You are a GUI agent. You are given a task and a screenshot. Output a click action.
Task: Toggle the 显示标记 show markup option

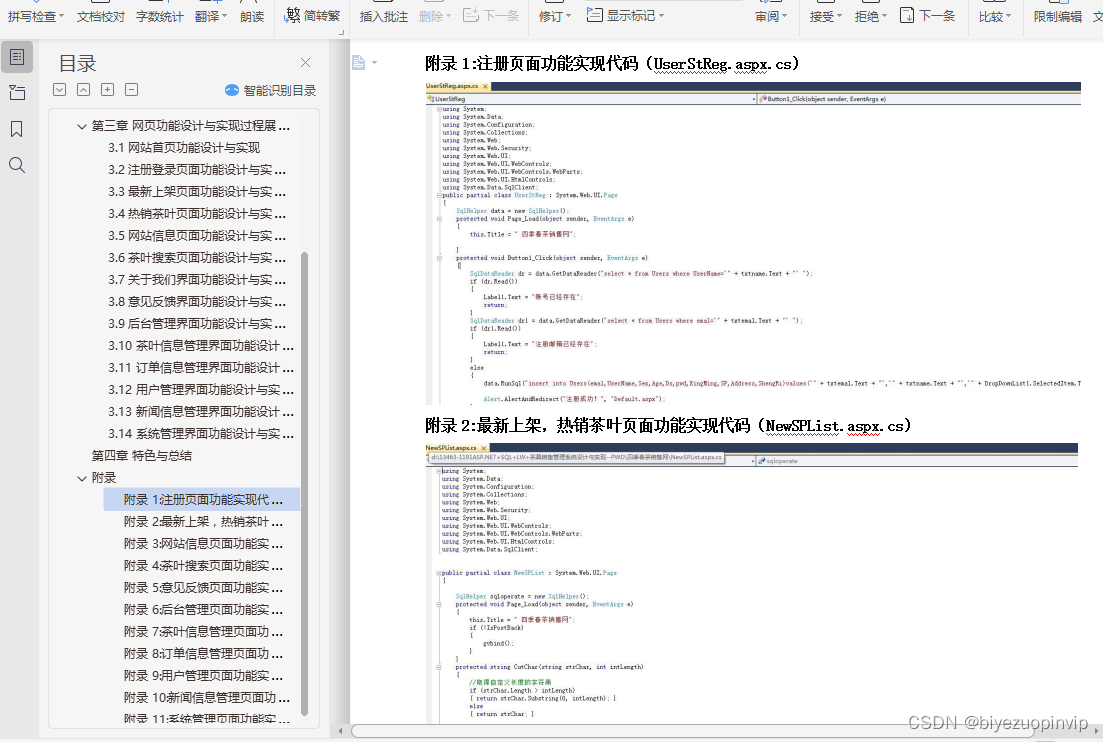pyautogui.click(x=625, y=15)
